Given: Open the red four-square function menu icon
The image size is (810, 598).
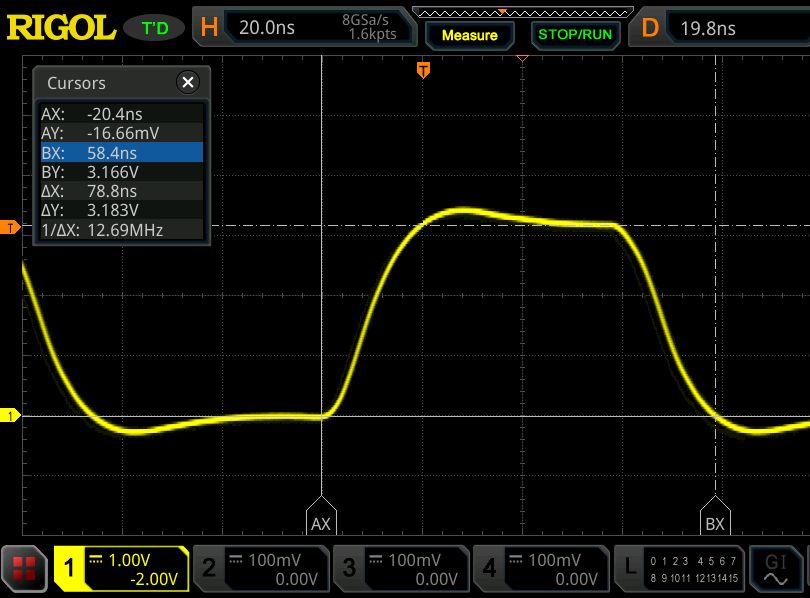Looking at the screenshot, I should click(24, 568).
